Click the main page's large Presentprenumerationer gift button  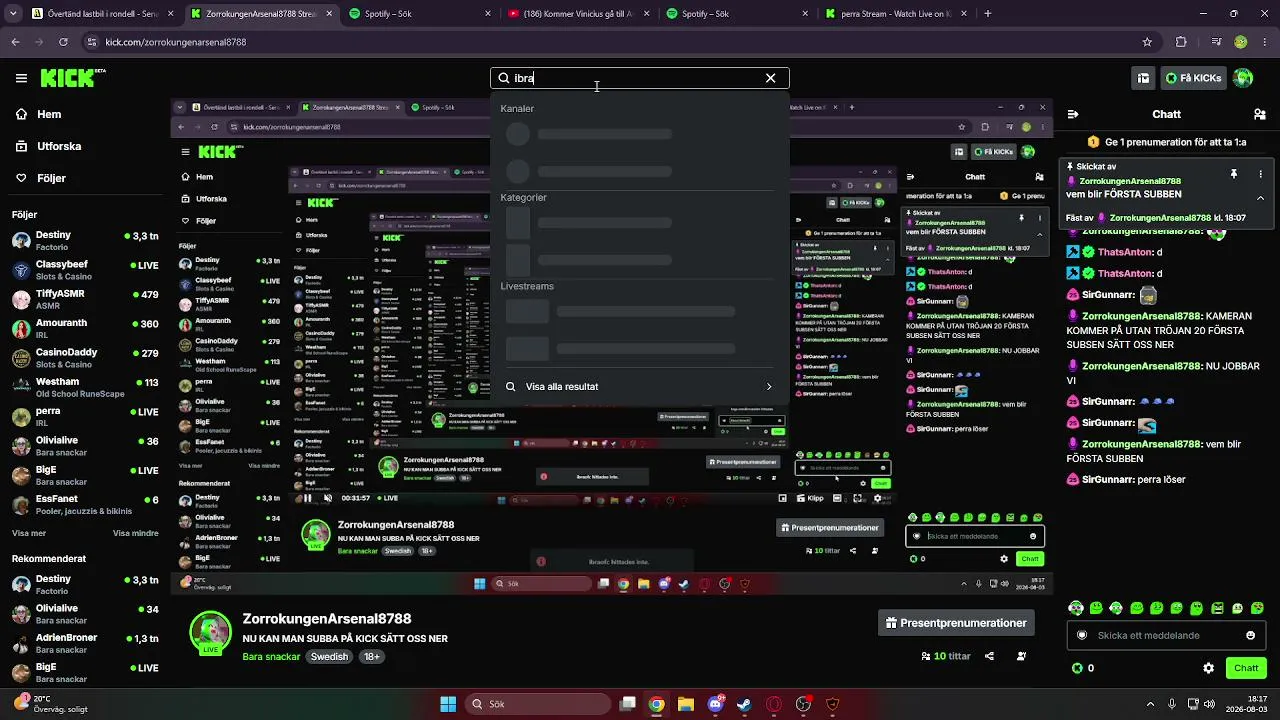(956, 623)
